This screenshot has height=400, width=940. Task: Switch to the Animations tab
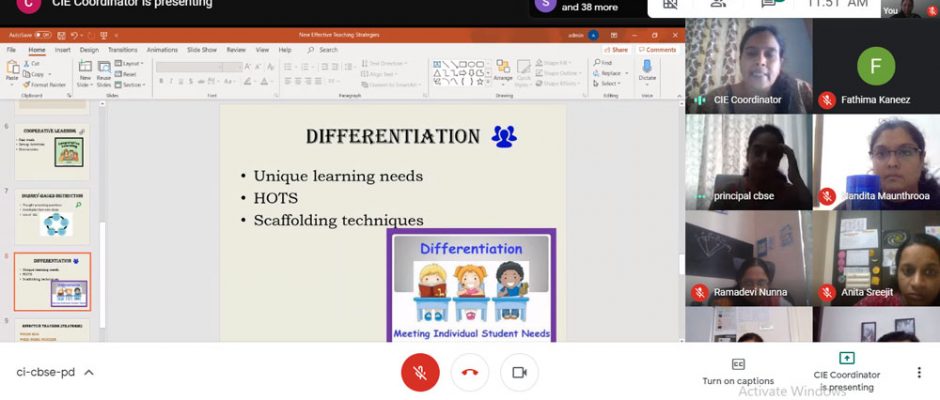pos(162,50)
